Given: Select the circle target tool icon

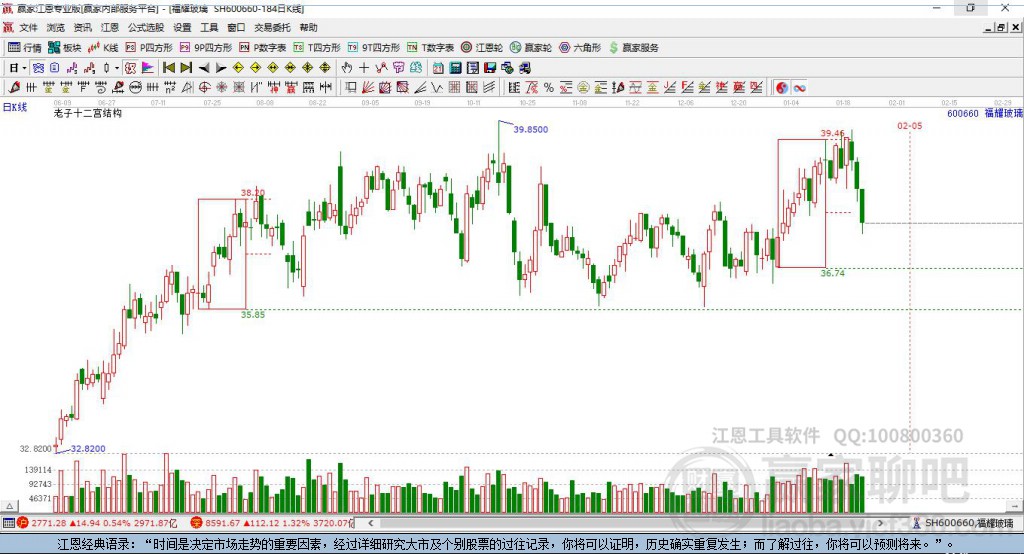Looking at the screenshot, I should click(204, 88).
